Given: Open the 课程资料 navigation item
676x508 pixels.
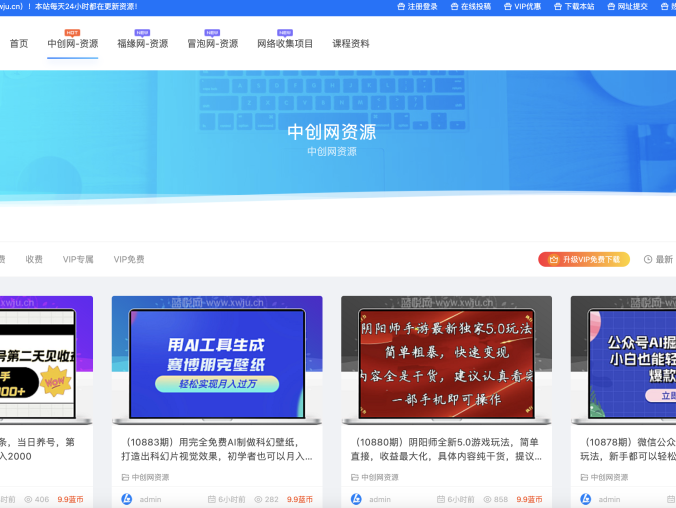Looking at the screenshot, I should [351, 44].
